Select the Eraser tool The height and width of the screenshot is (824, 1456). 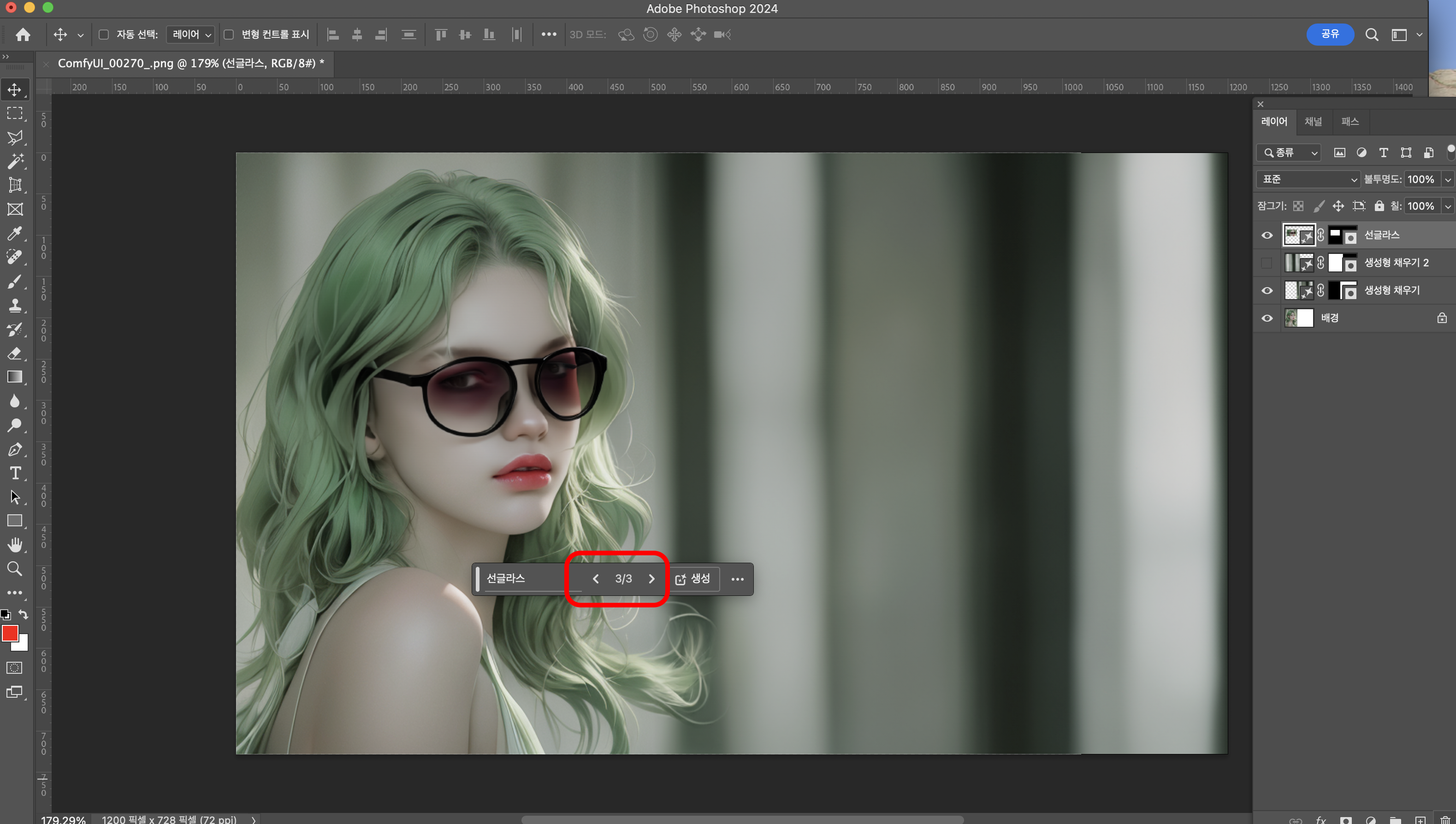tap(15, 354)
